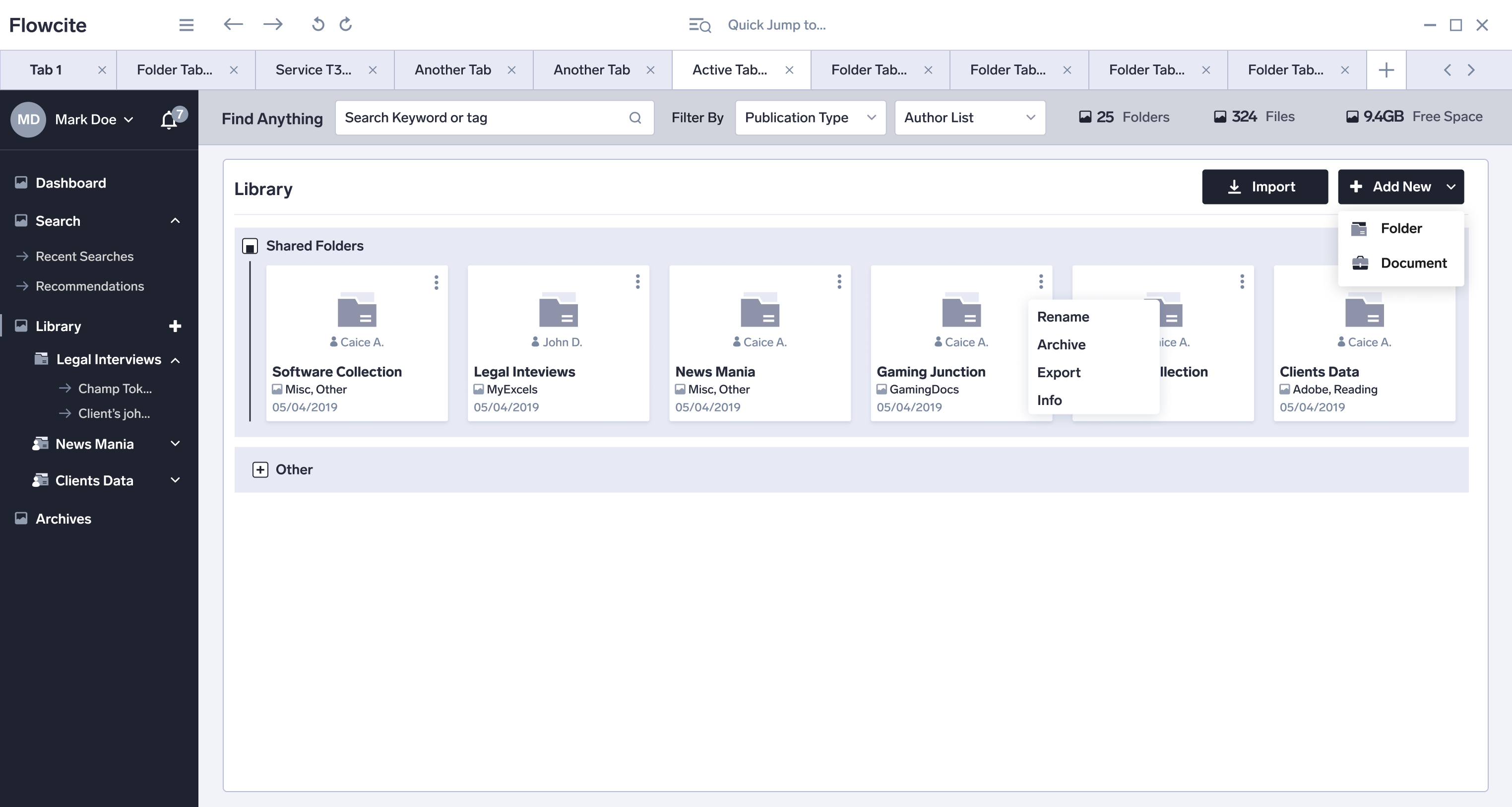The height and width of the screenshot is (807, 1512).
Task: Open the Author List dropdown
Action: [970, 118]
